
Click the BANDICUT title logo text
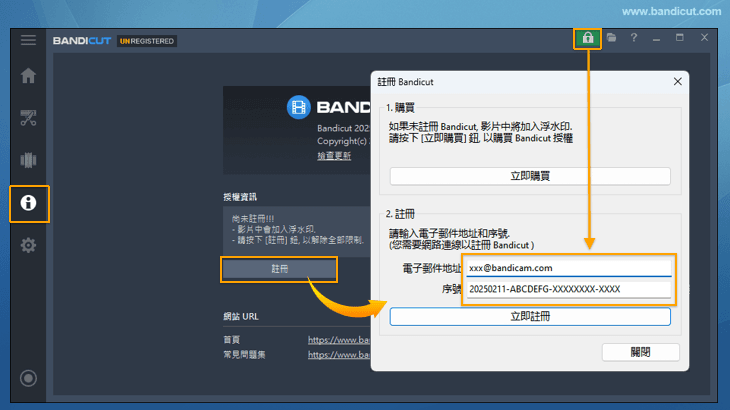[x=82, y=41]
